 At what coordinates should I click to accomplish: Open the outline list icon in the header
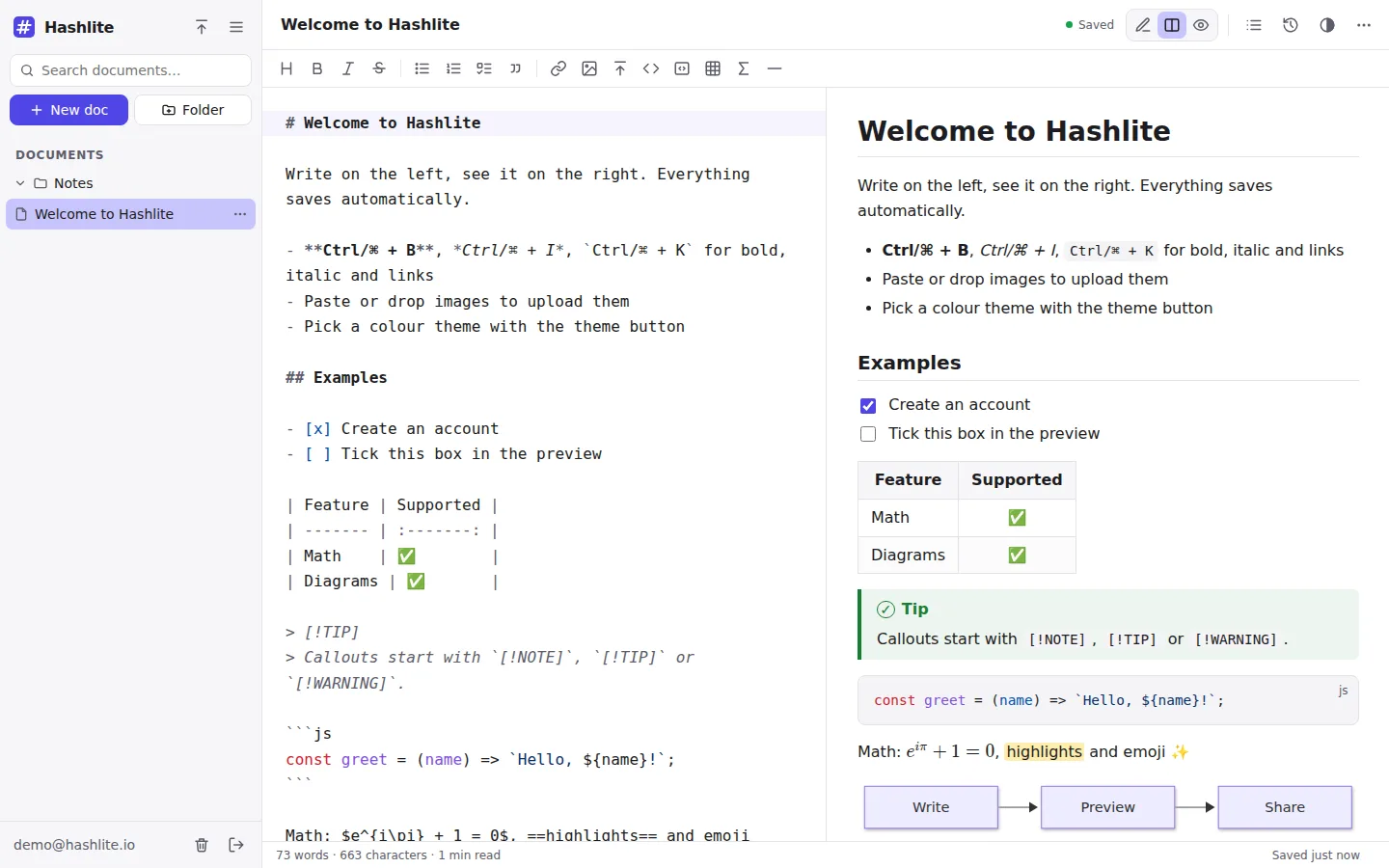pyautogui.click(x=1254, y=25)
